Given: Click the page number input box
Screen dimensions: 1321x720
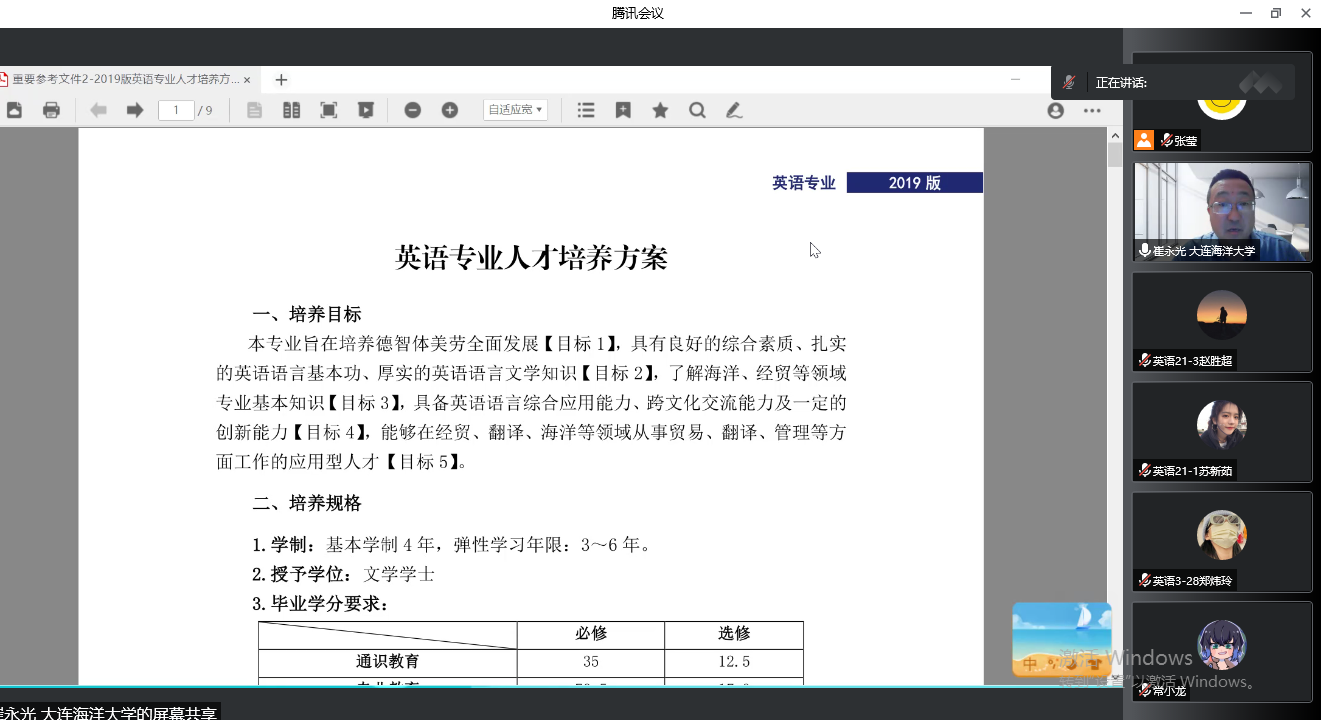Looking at the screenshot, I should pyautogui.click(x=176, y=110).
